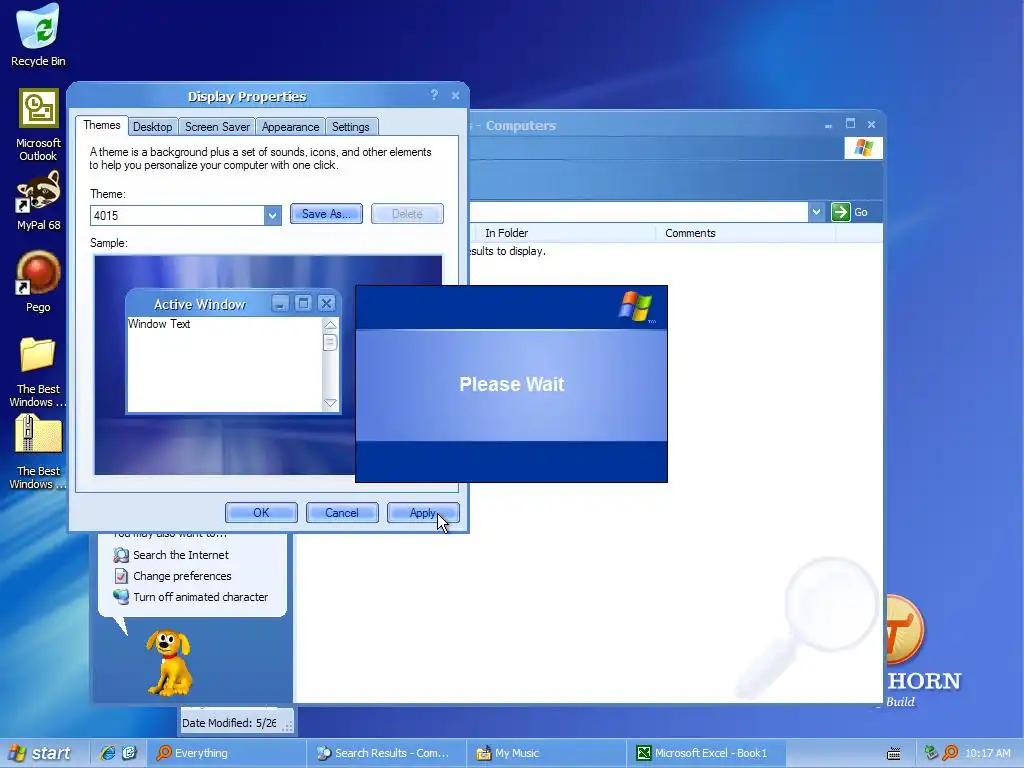This screenshot has height=768, width=1024.
Task: Click the animated search dog character
Action: click(x=169, y=663)
